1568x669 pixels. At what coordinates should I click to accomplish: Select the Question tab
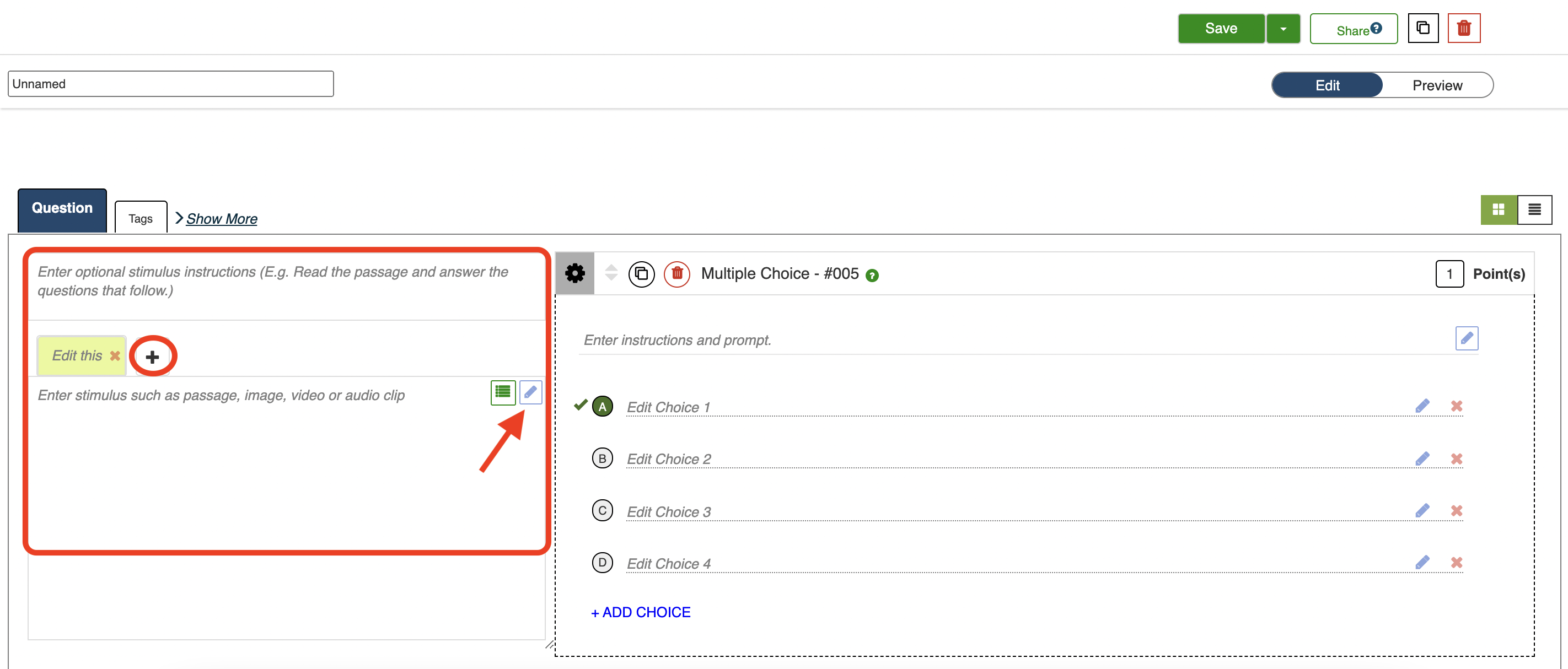(62, 209)
